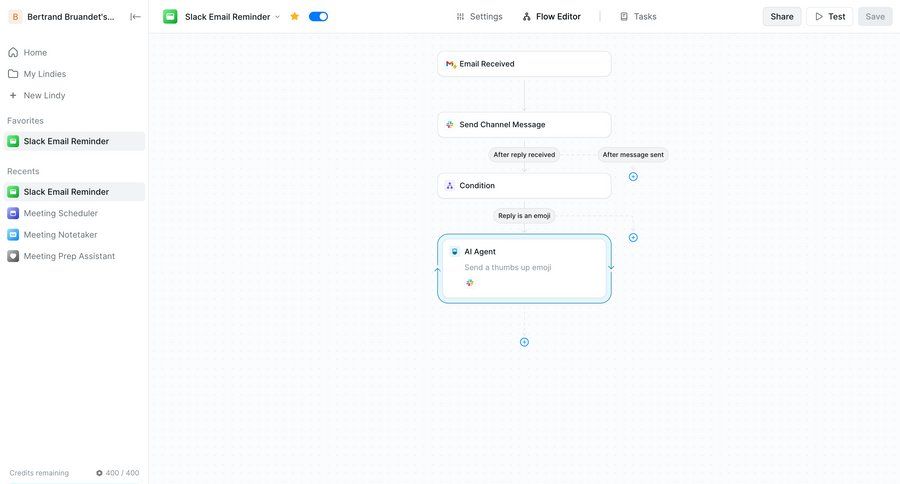Open Meeting Scheduler in Recents
The image size is (900, 484).
point(74,213)
